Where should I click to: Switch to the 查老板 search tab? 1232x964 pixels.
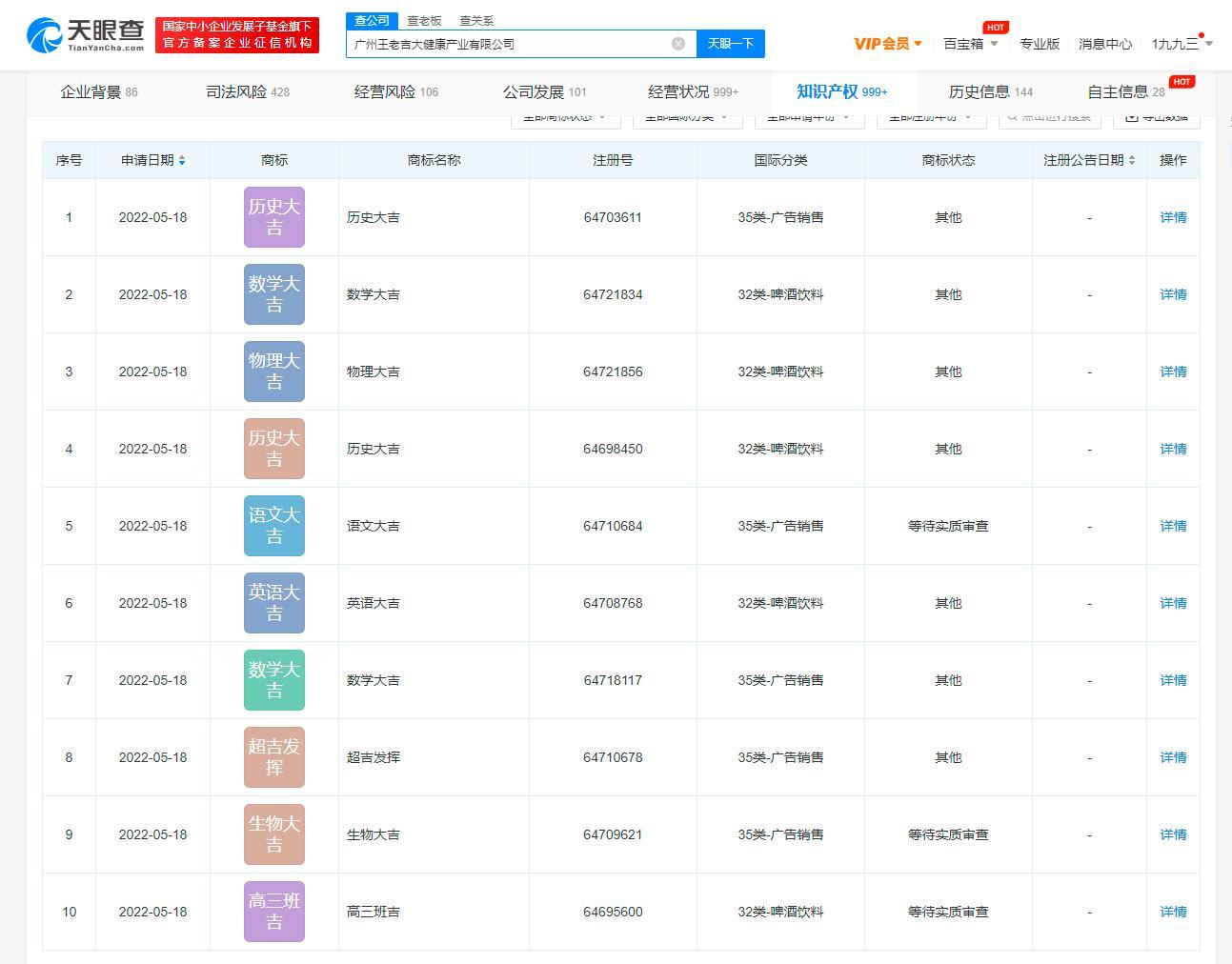423,20
